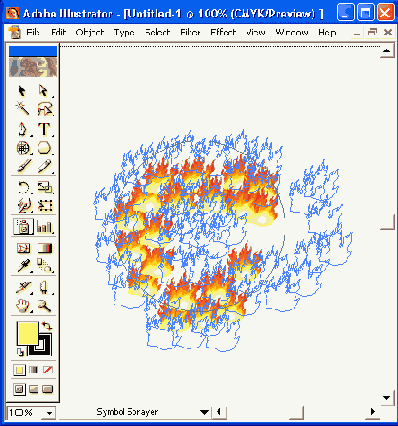Set fill to None mode
The width and height of the screenshot is (398, 426).
coord(48,370)
